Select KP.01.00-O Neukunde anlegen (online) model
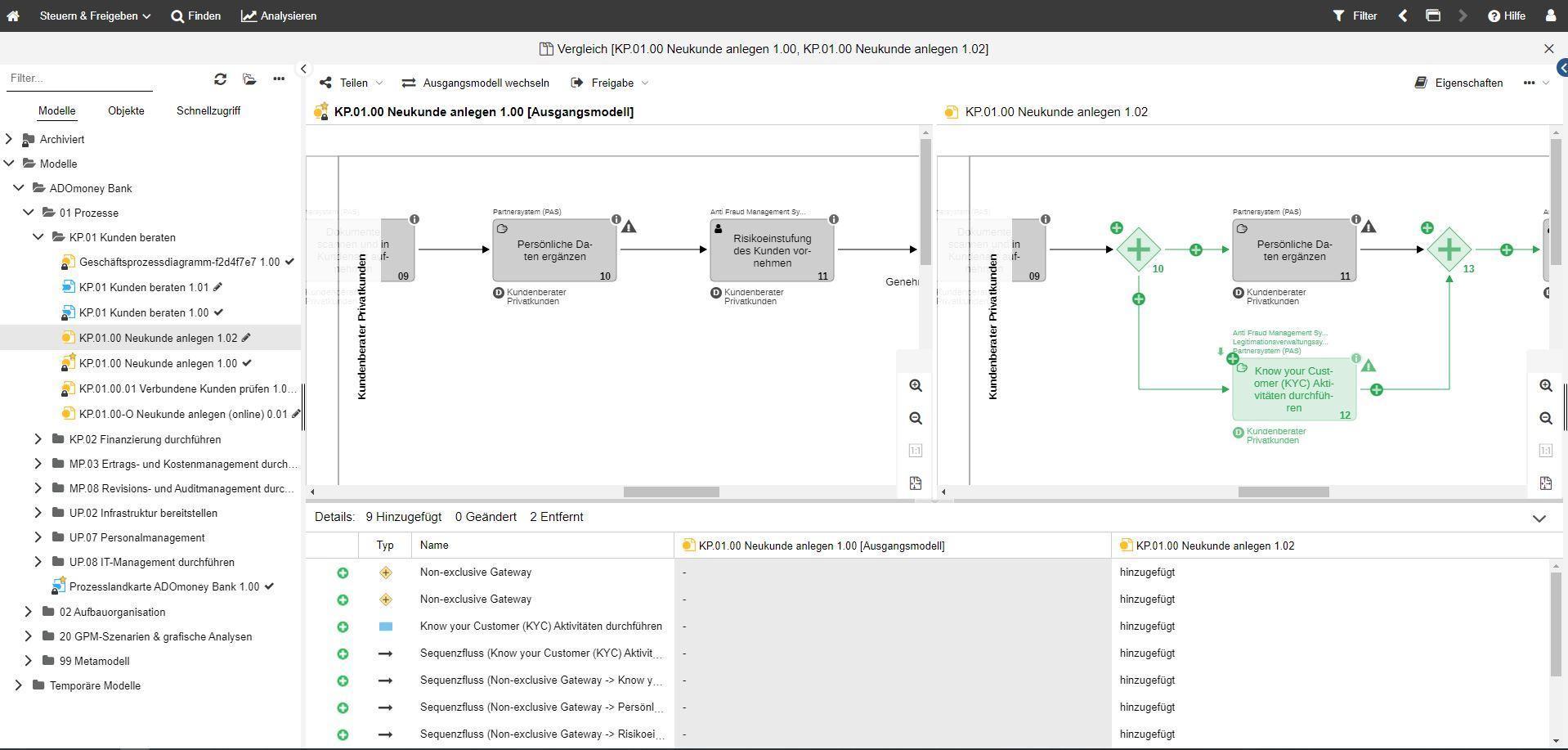 coord(183,414)
